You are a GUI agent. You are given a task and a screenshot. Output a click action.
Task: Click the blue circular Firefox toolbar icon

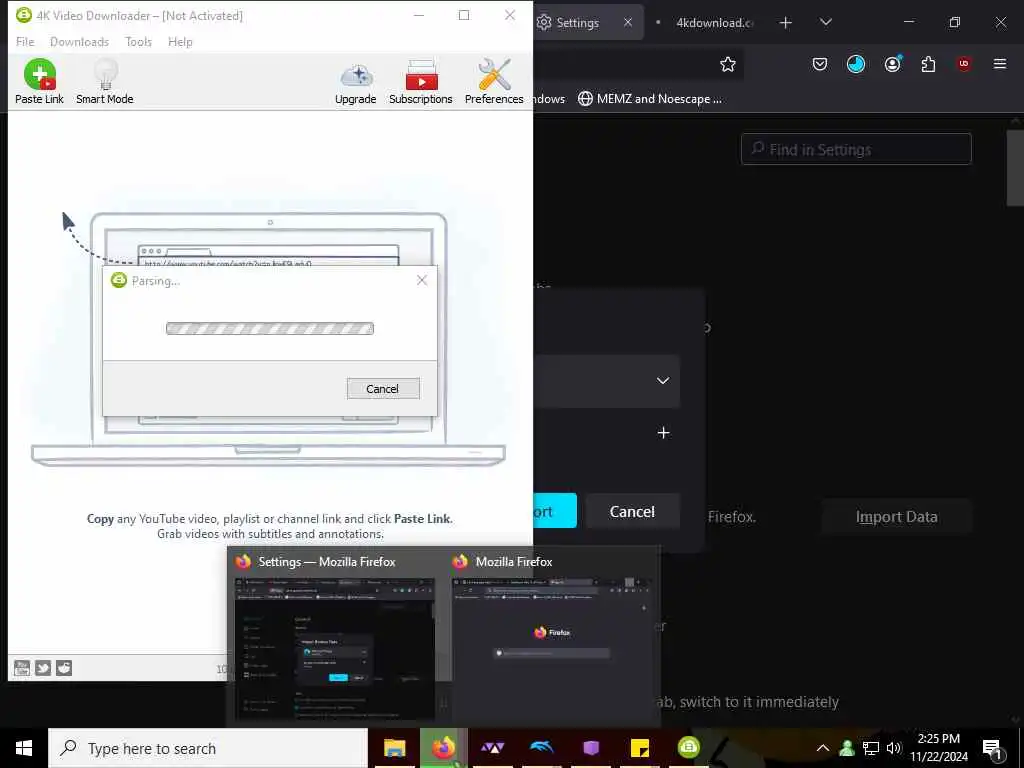coord(856,64)
